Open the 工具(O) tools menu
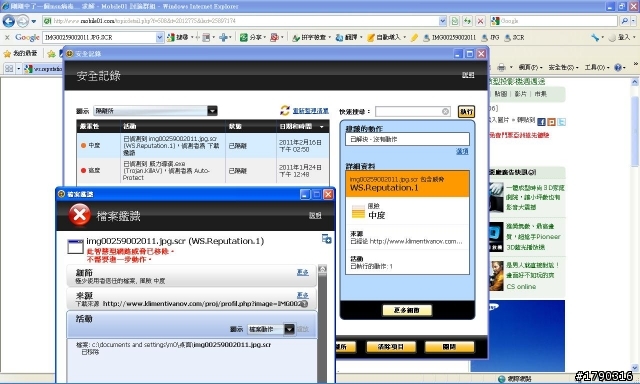This screenshot has width=640, height=384. 596,67
